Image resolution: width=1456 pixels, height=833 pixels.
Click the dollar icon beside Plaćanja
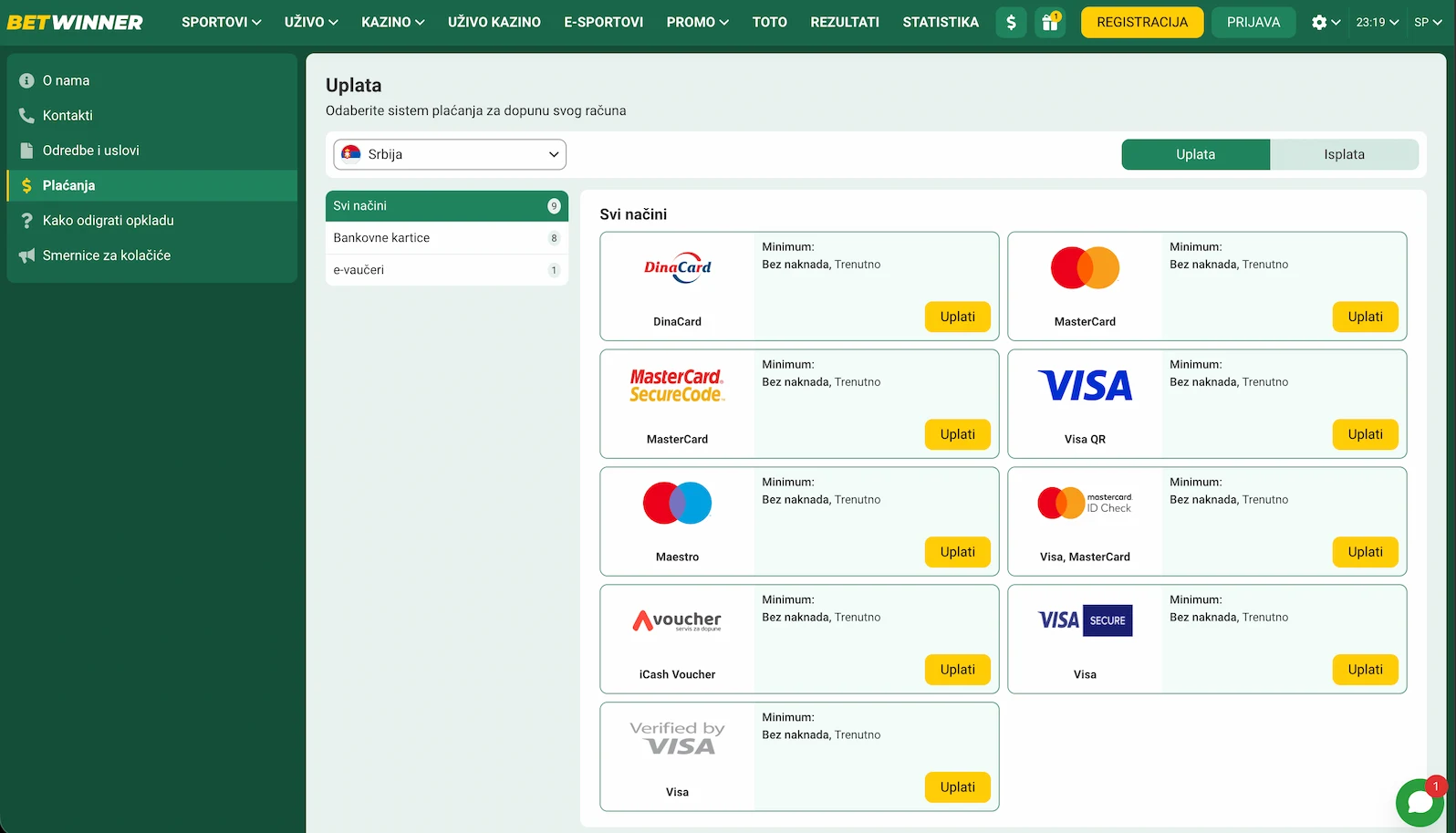click(x=26, y=185)
